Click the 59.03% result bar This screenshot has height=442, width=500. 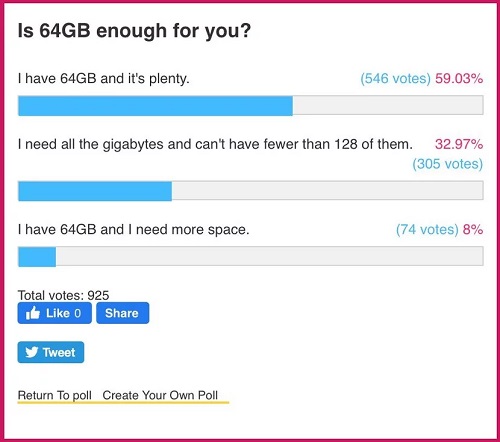[x=251, y=105]
